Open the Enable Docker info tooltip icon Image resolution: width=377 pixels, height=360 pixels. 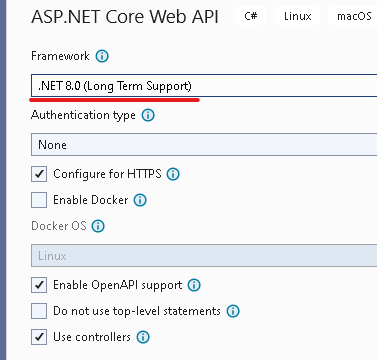point(140,200)
